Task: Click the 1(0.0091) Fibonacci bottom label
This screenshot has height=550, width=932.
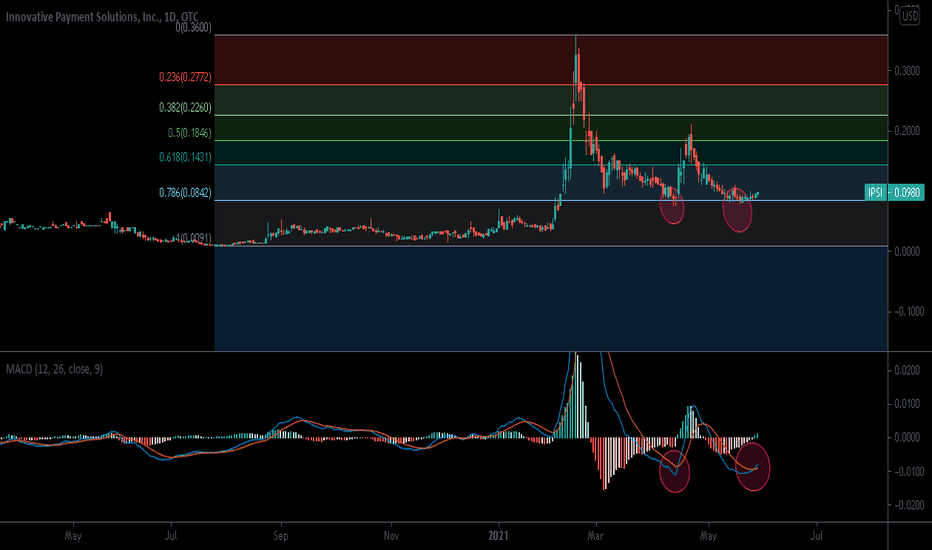Action: pos(193,238)
